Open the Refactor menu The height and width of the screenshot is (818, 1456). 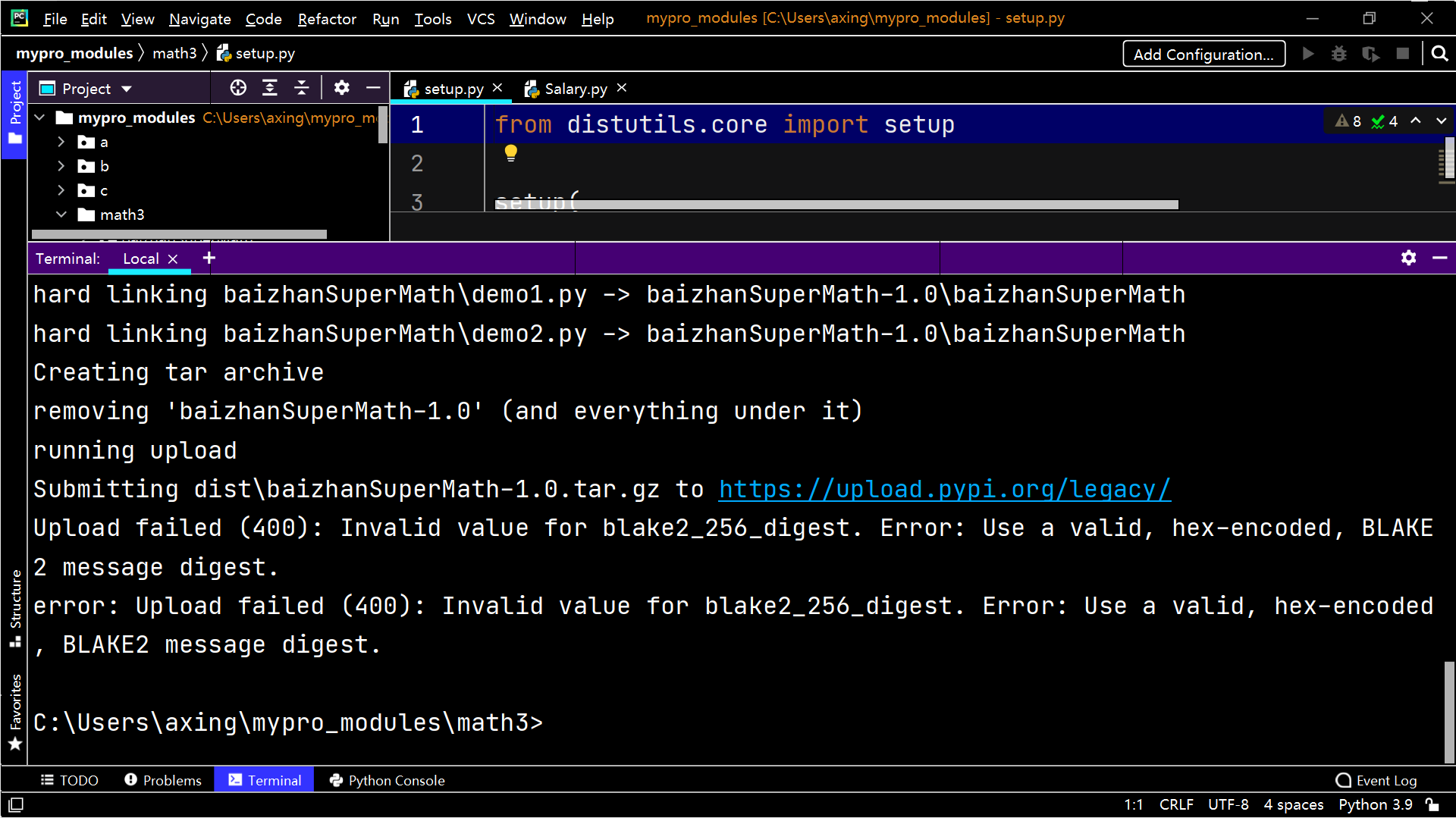click(x=327, y=19)
